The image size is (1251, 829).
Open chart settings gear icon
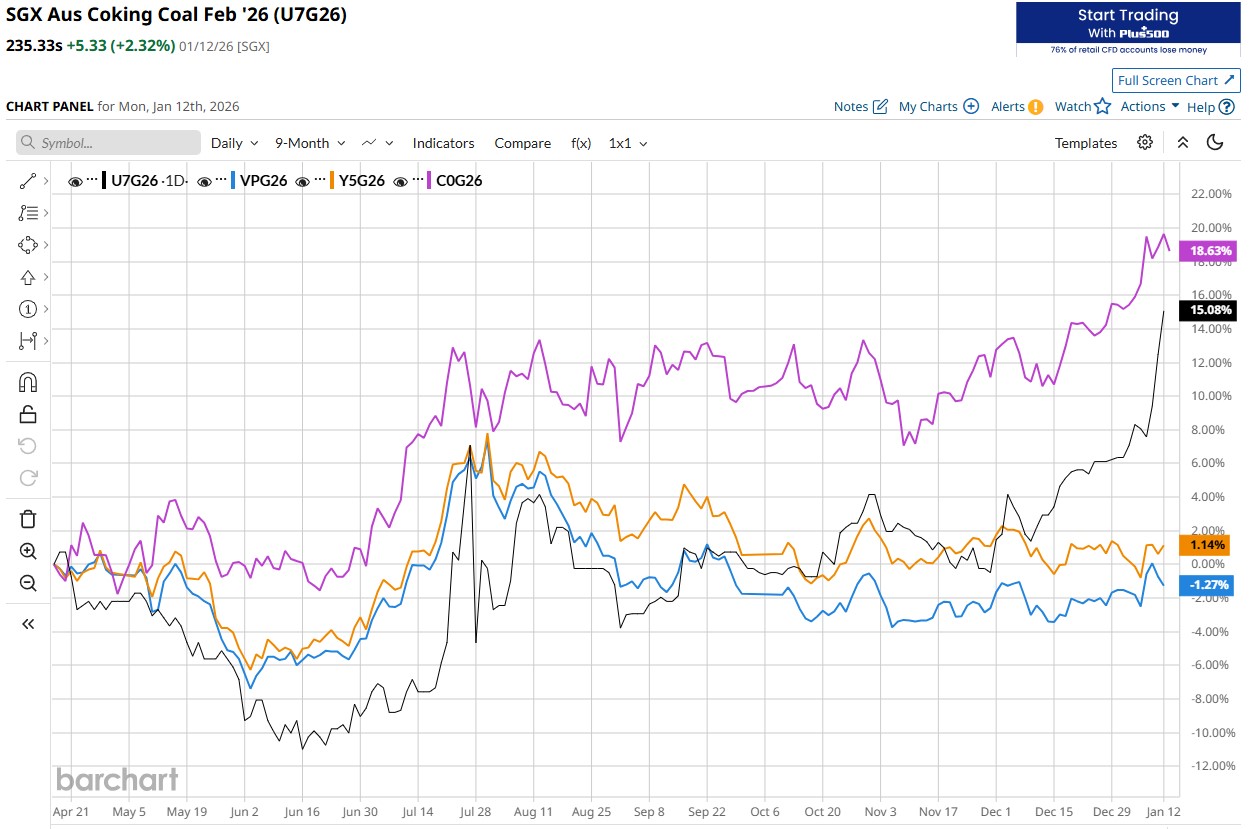1145,143
